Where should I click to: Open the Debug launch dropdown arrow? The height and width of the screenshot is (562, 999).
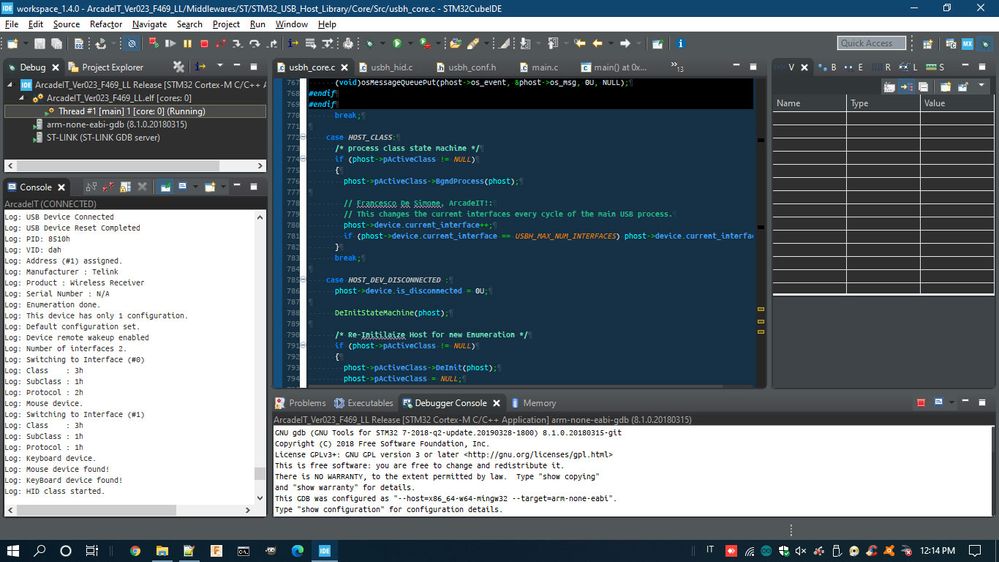click(x=382, y=43)
